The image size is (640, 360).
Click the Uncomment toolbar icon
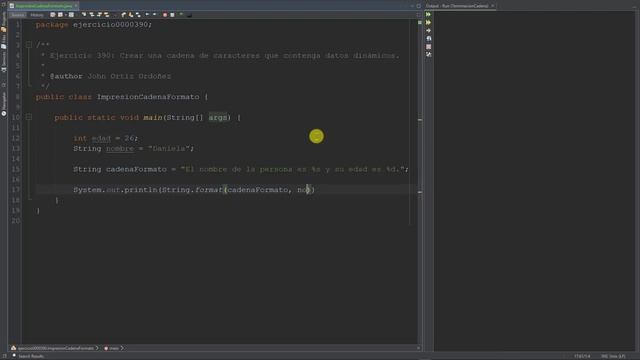click(x=189, y=15)
